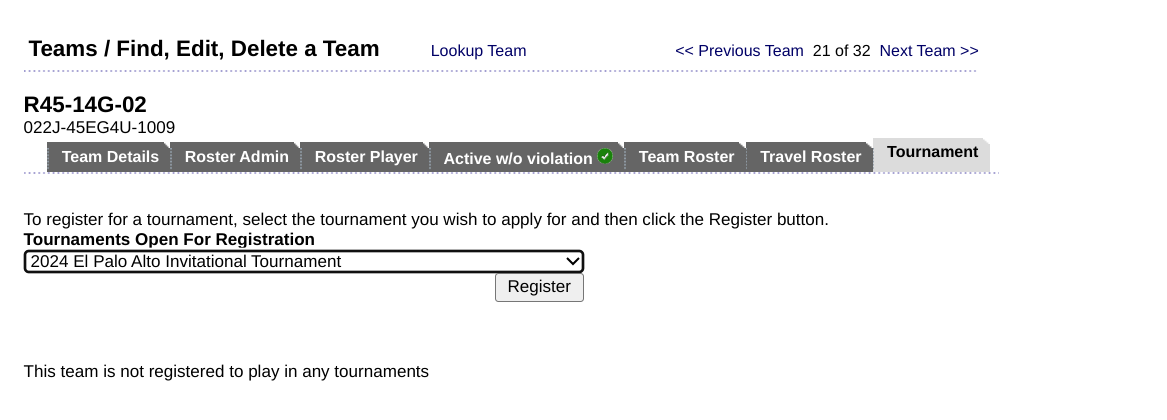Click the 'not registered to play' status message
Viewport: 1167px width, 420px height.
(226, 372)
